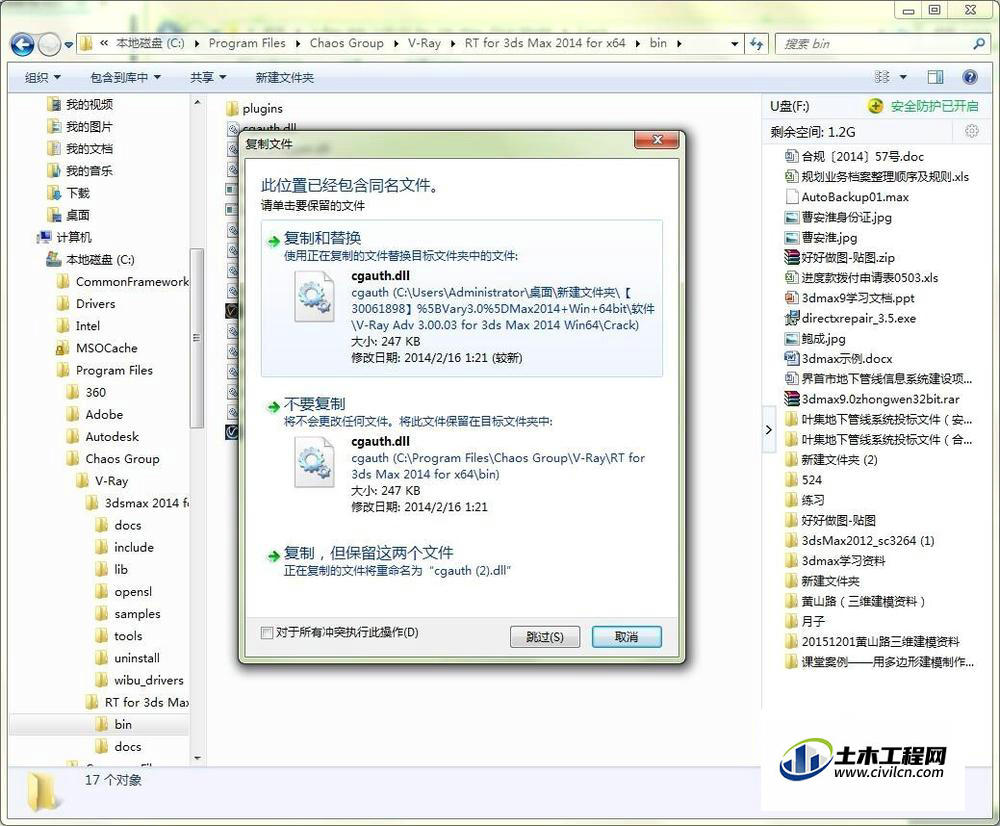
Task: Open MSOCache folder in tree
Action: click(x=106, y=348)
